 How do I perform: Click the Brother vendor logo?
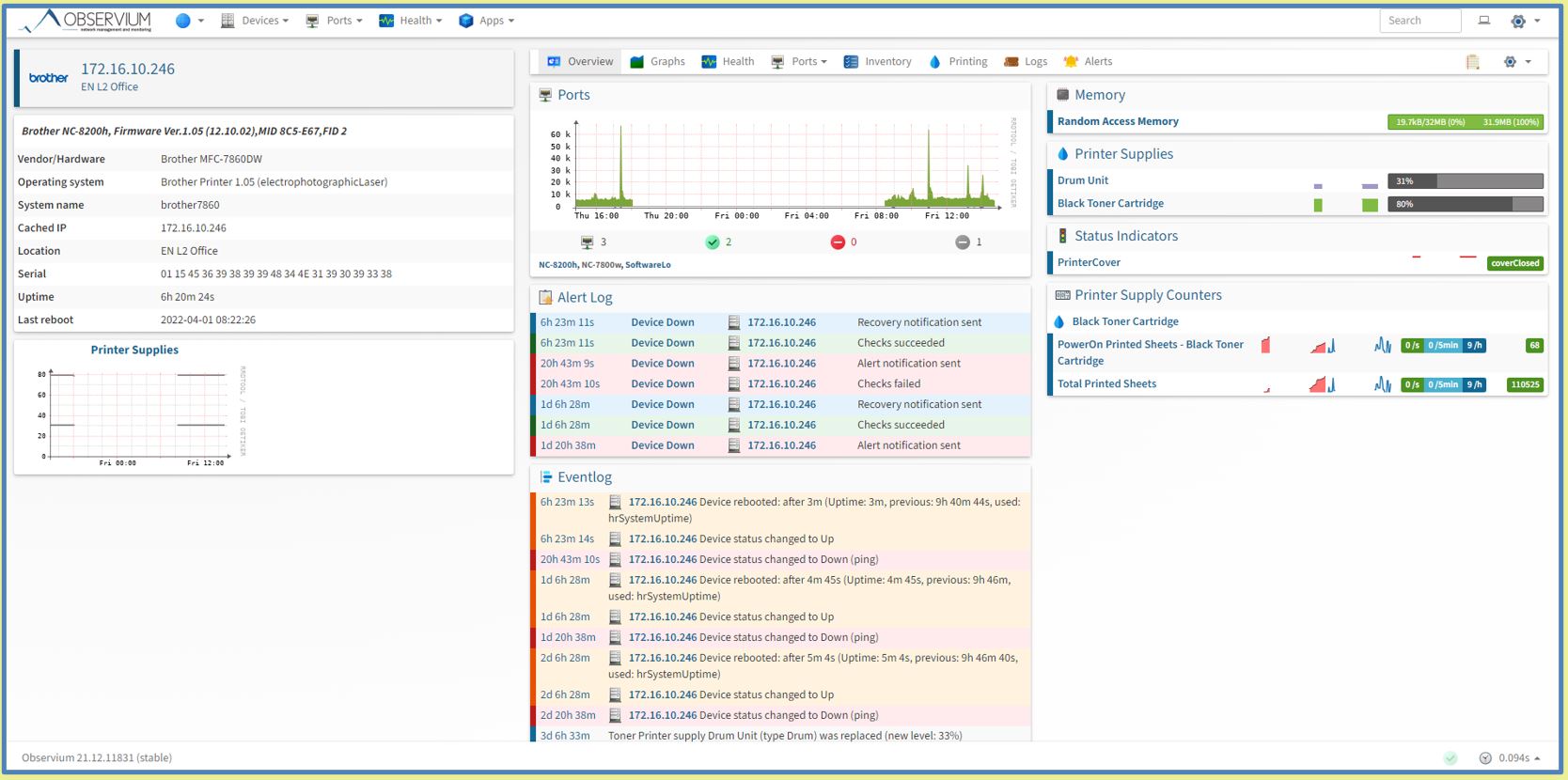click(49, 78)
